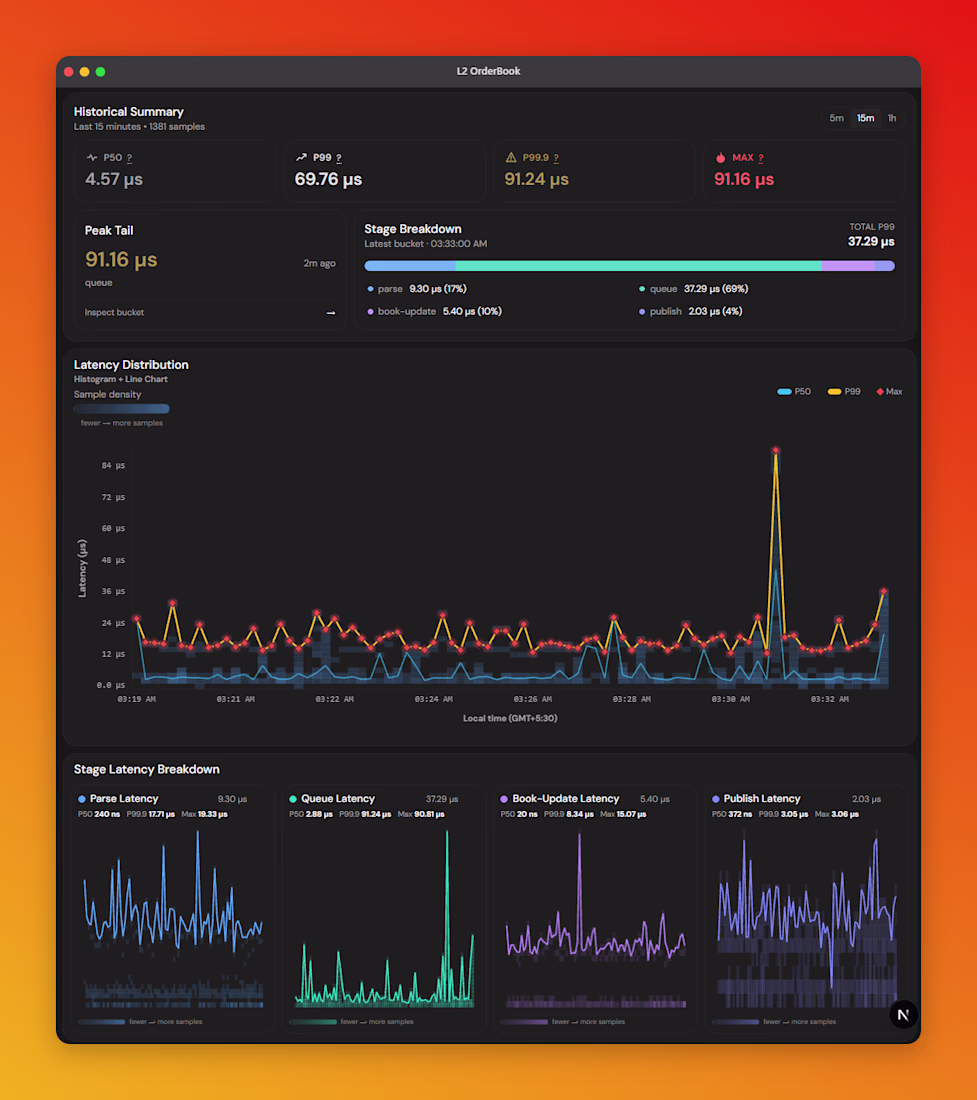The height and width of the screenshot is (1100, 977).
Task: Click the P99.9 warning triangle icon
Action: click(511, 158)
